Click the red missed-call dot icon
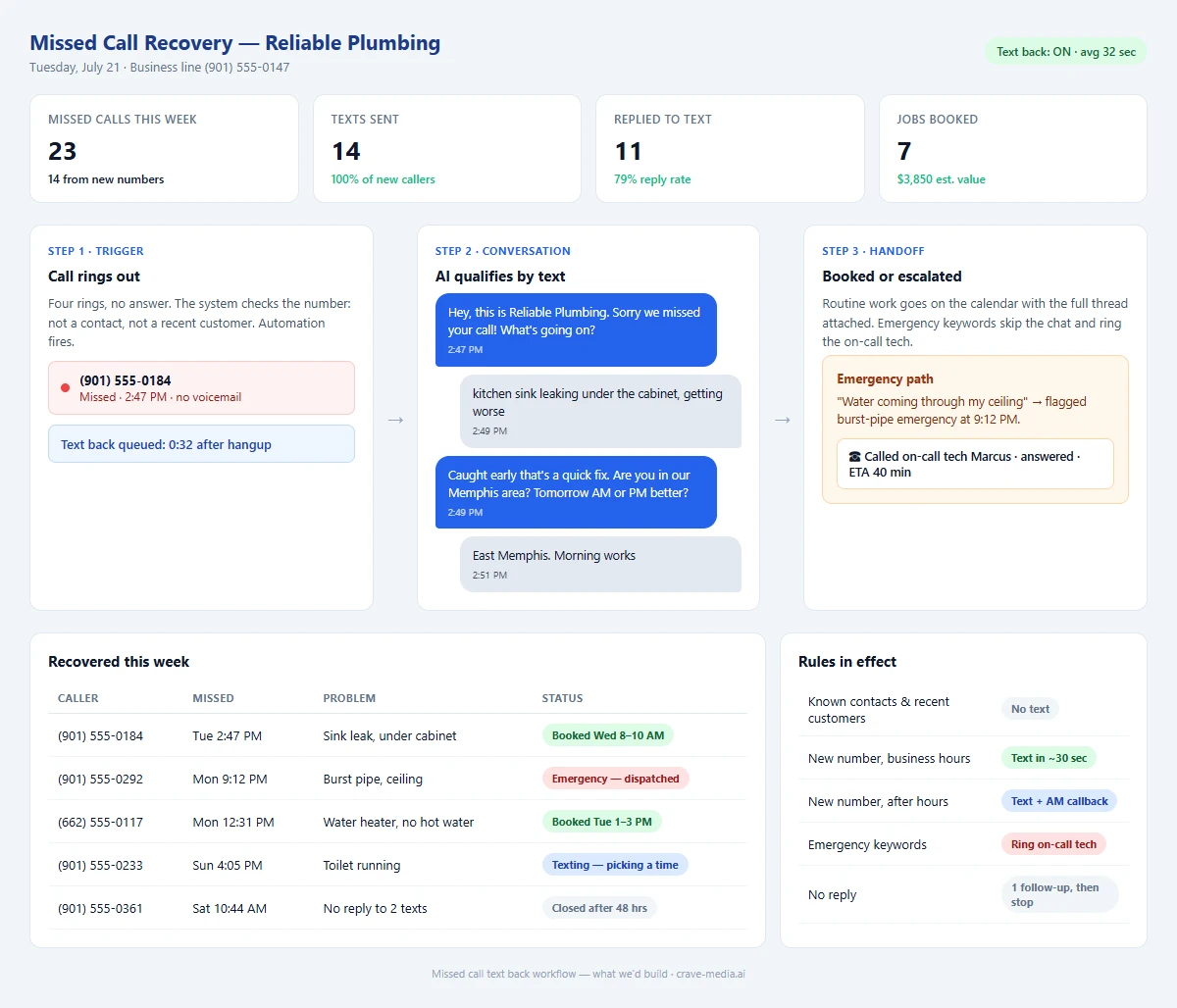This screenshot has height=1008, width=1177. point(65,388)
